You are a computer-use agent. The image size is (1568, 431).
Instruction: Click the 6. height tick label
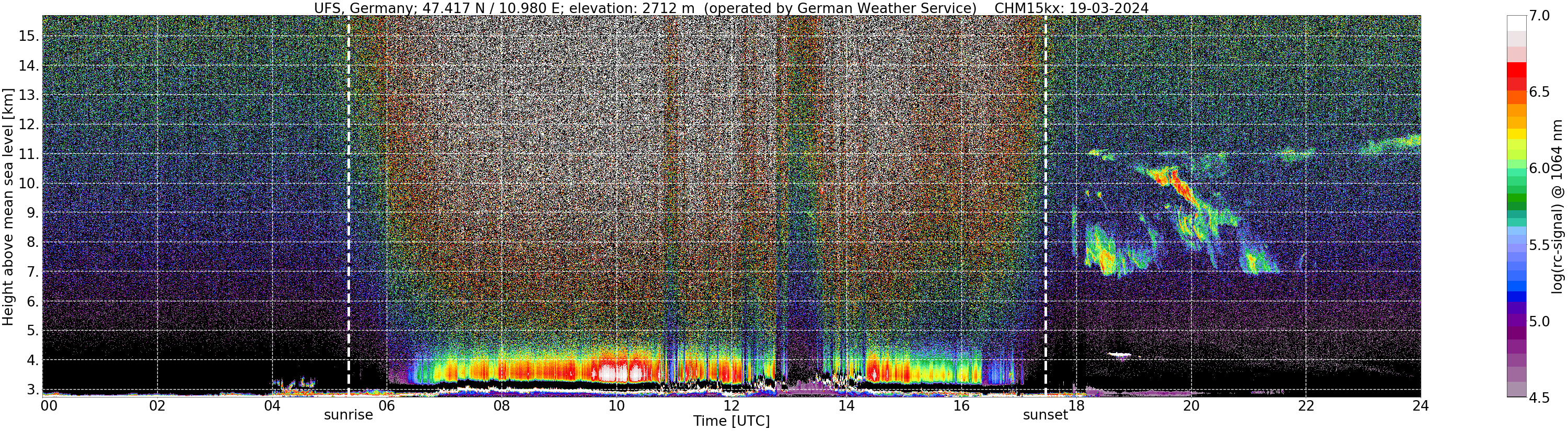pyautogui.click(x=33, y=302)
